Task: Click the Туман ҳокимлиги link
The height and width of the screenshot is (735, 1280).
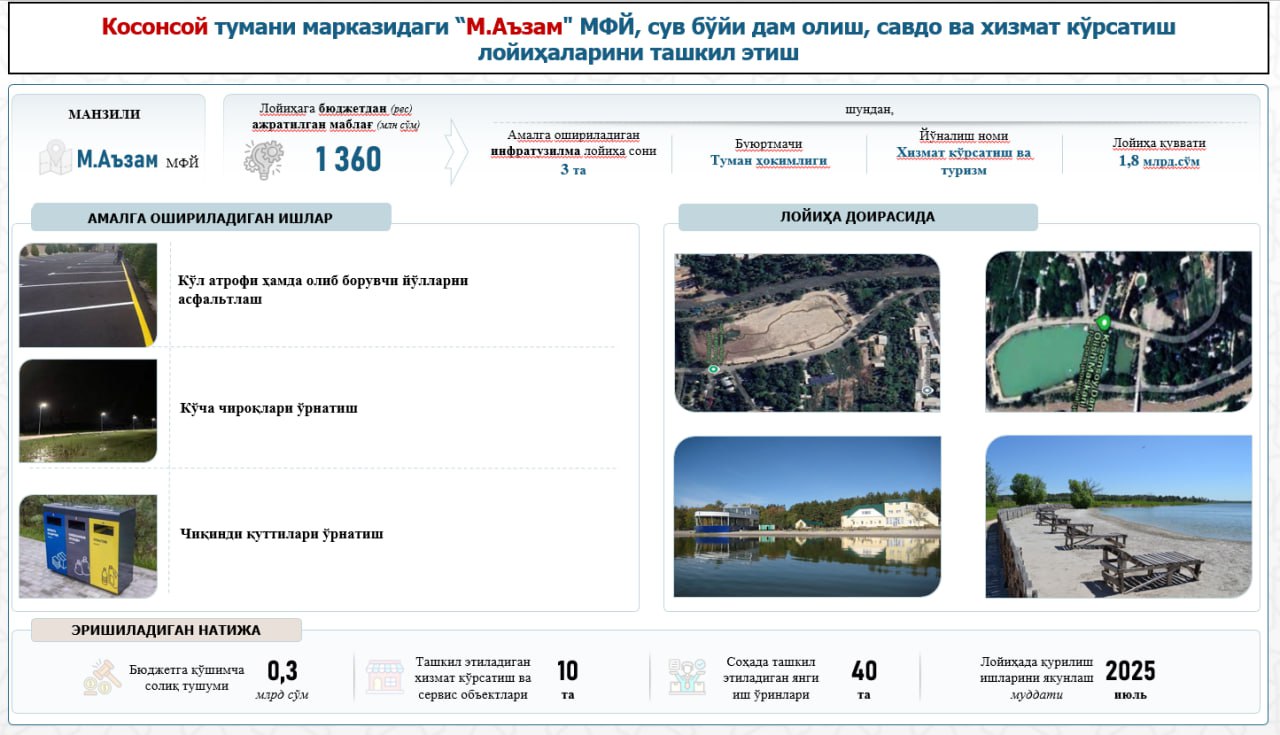Action: click(768, 161)
